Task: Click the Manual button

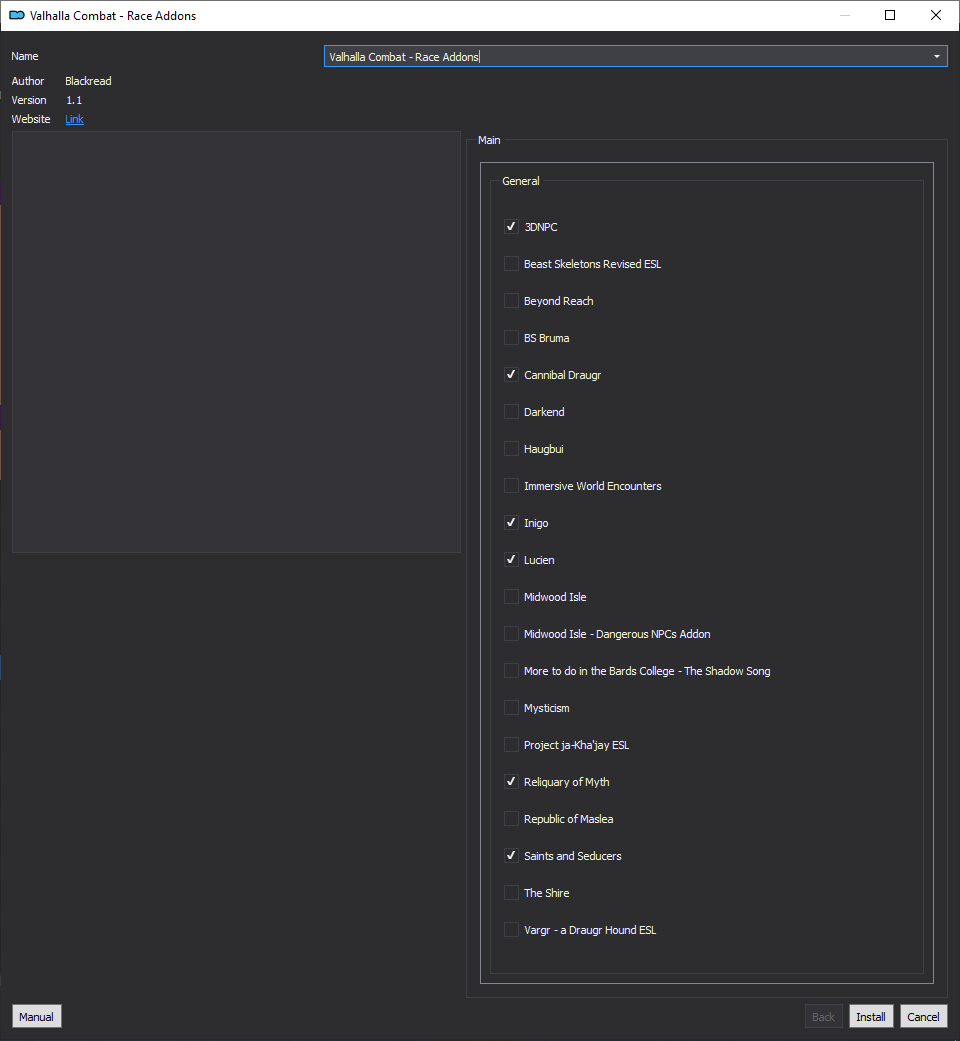Action: [x=37, y=1016]
